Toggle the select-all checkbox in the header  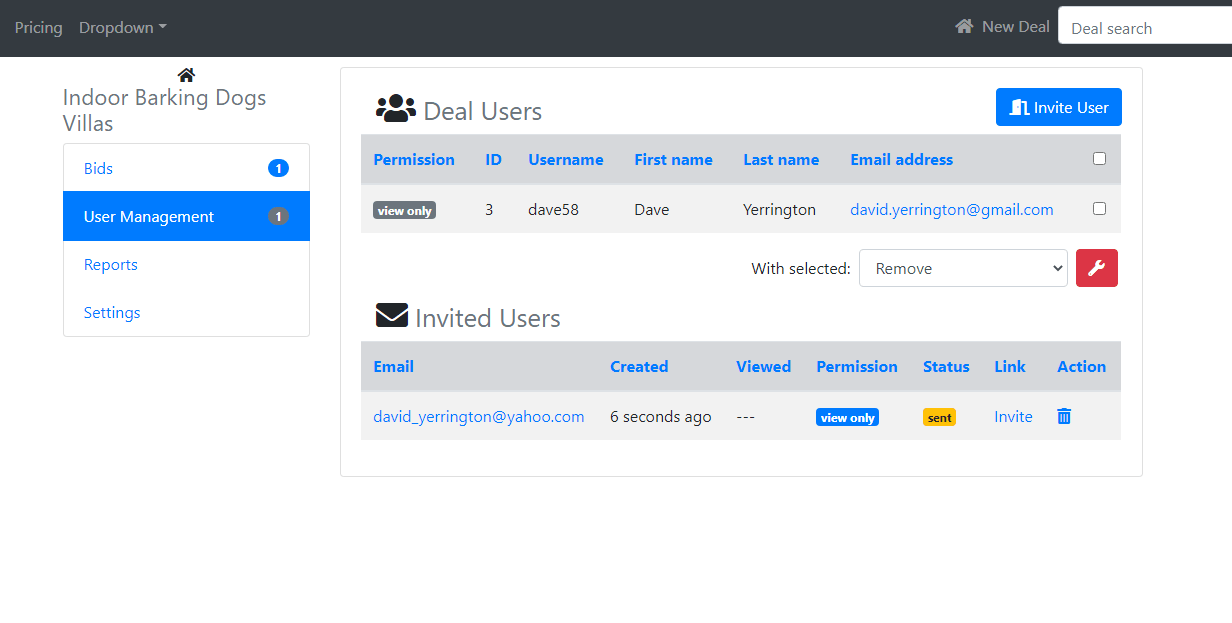(1099, 159)
